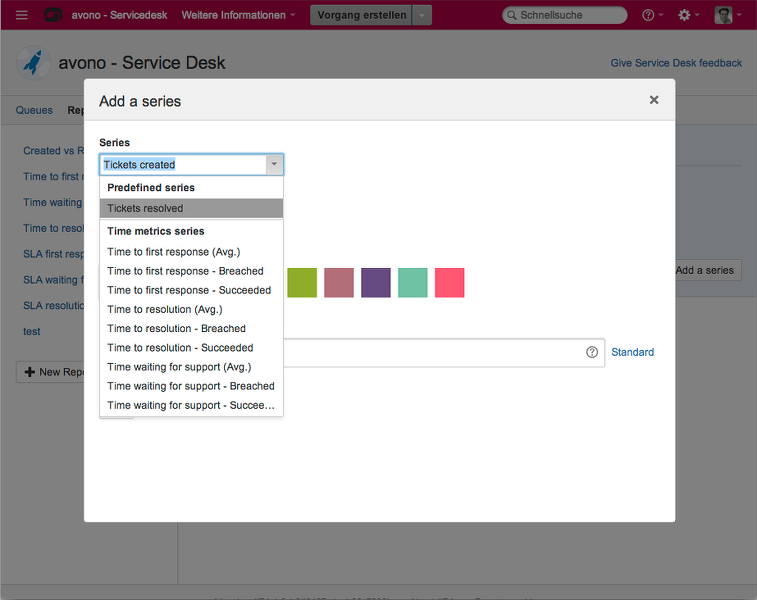Click the help question mark icon in header

(x=649, y=15)
